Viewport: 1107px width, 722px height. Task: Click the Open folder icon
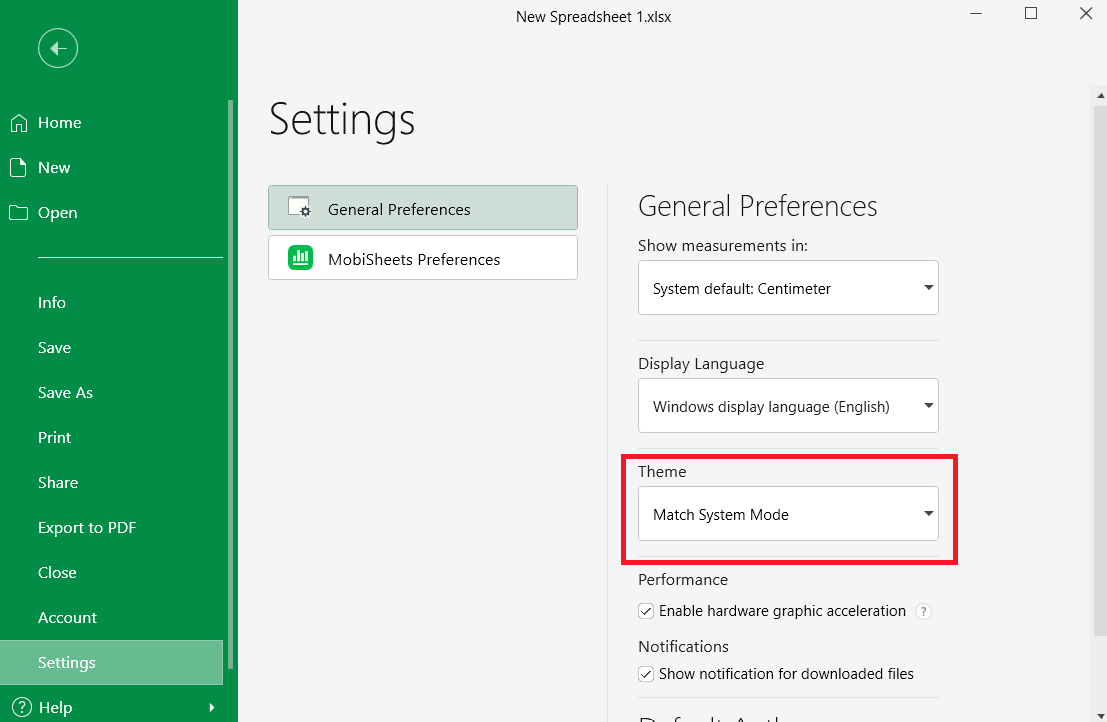[x=18, y=212]
